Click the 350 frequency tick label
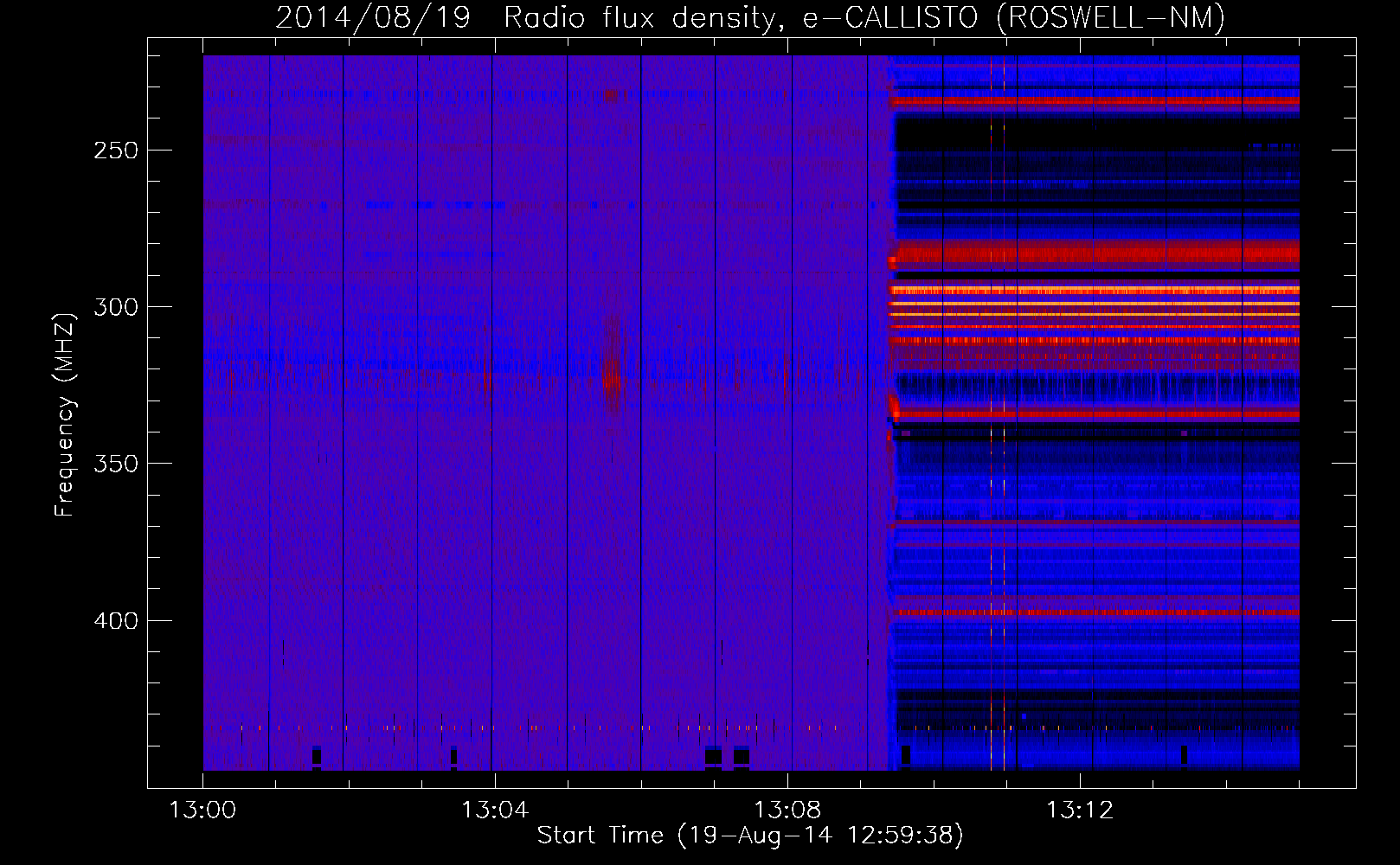Screen dimensions: 1400x865 pos(116,464)
